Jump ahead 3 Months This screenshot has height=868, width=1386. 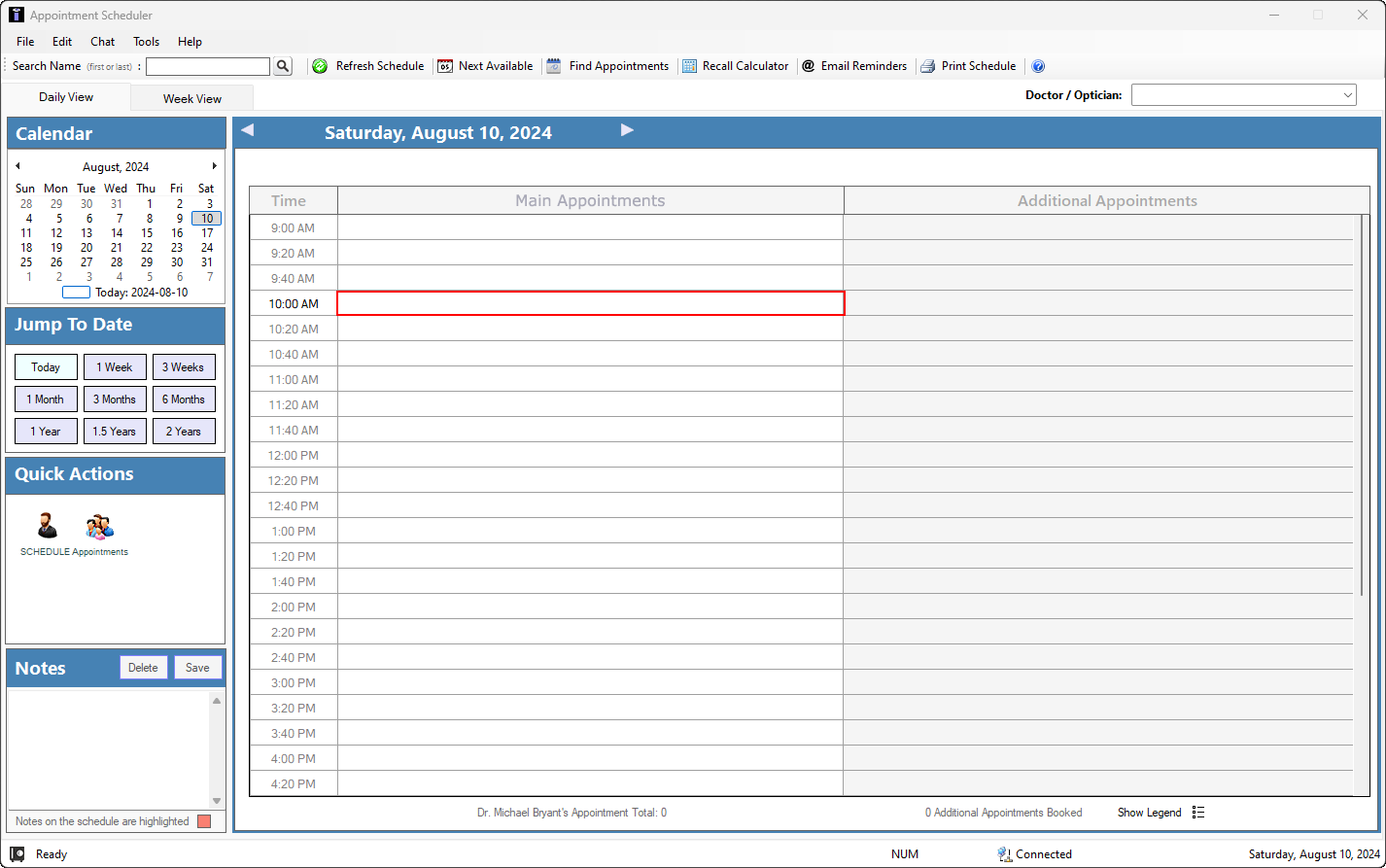click(x=115, y=399)
